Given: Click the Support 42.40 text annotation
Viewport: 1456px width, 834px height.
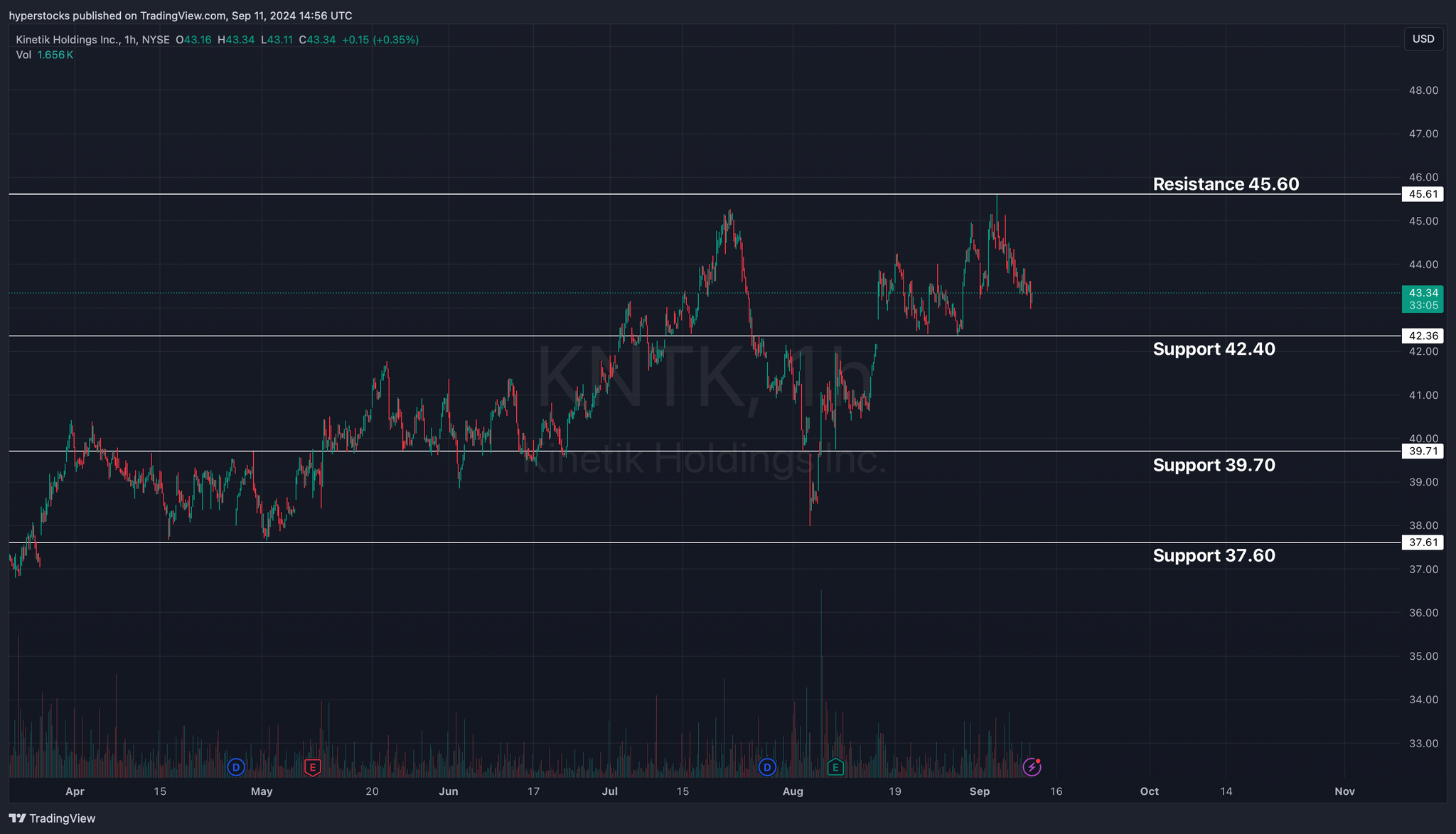Looking at the screenshot, I should (x=1213, y=349).
